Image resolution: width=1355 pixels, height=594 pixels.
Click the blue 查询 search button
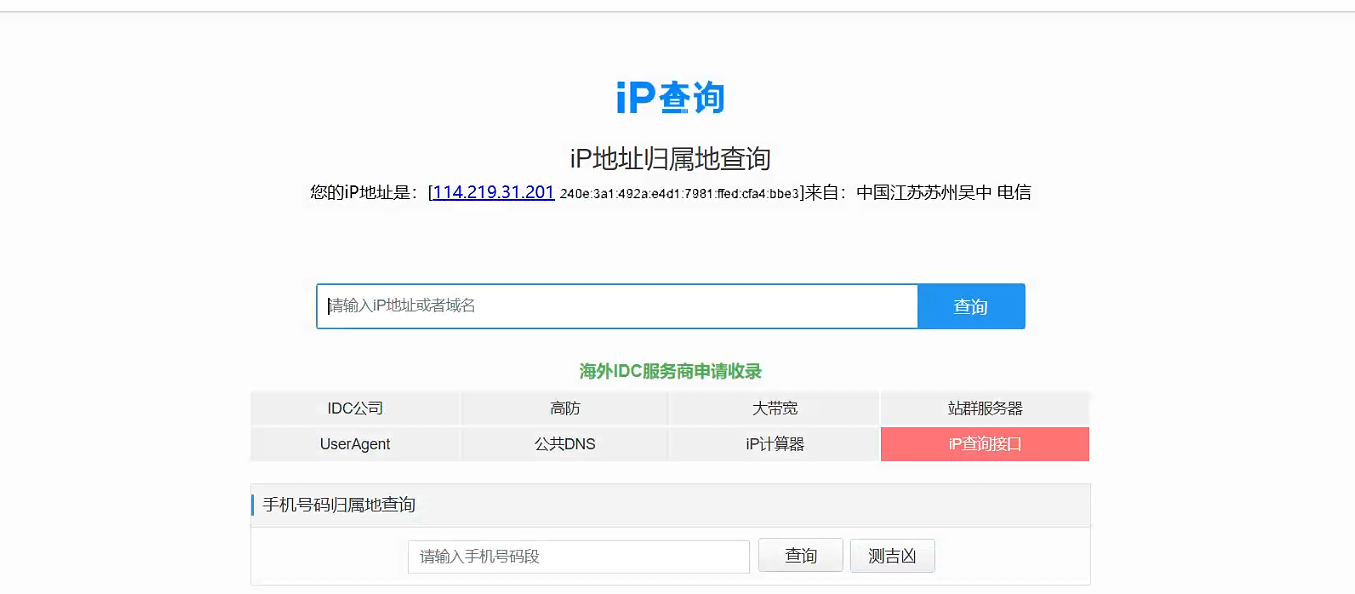971,306
